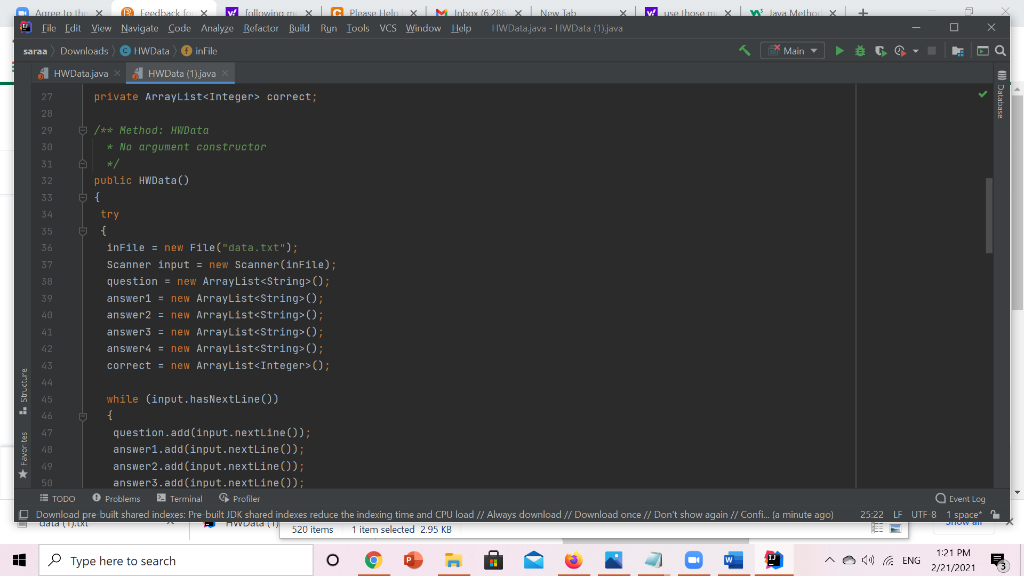The width and height of the screenshot is (1024, 576).
Task: Click the profiler run clock icon
Action: pyautogui.click(x=900, y=50)
